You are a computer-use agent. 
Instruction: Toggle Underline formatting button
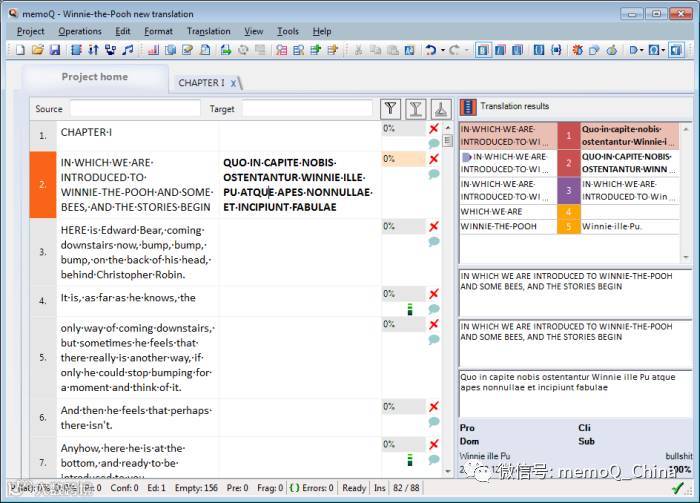[x=517, y=50]
